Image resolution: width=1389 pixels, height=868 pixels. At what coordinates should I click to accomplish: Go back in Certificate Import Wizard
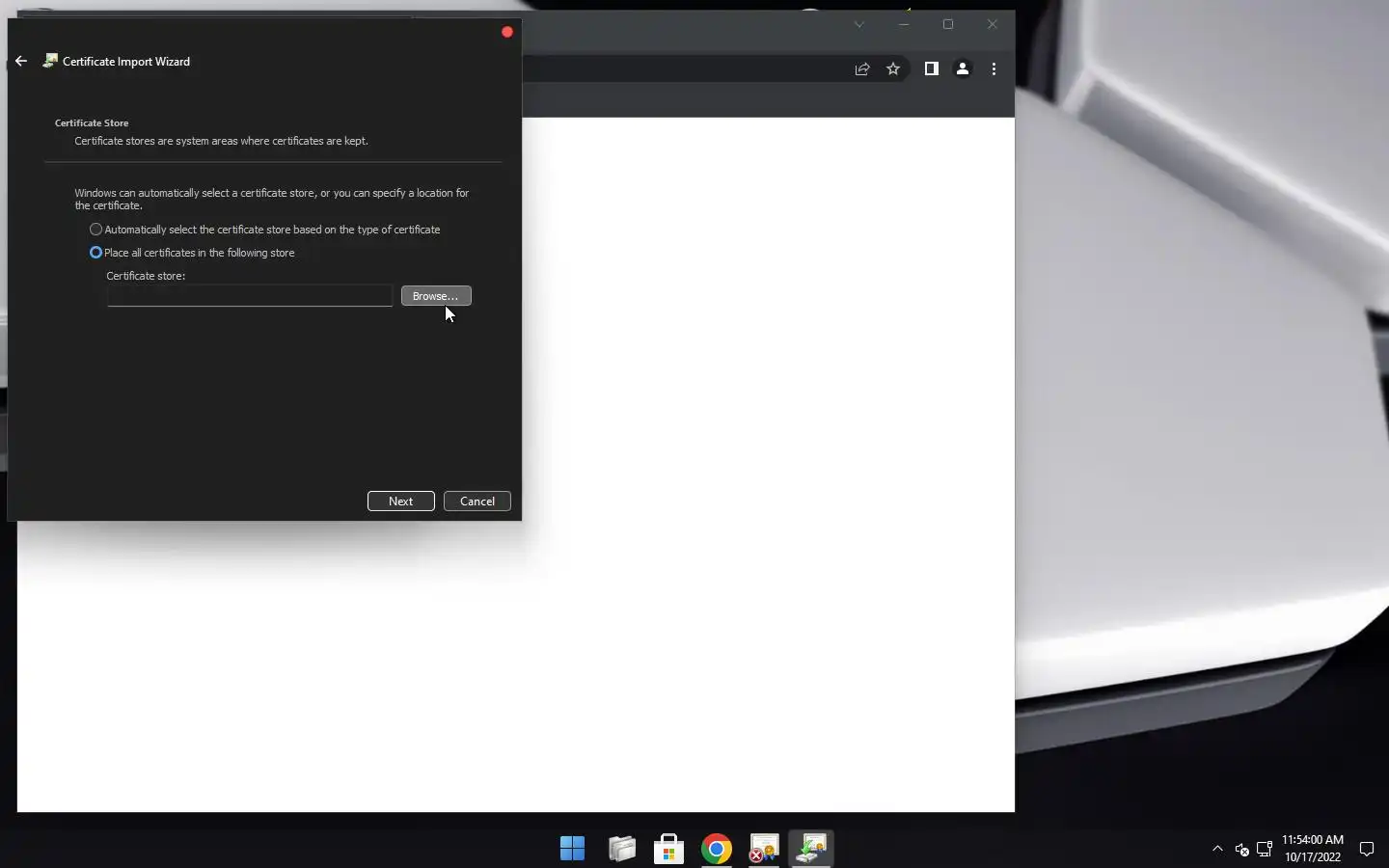click(21, 61)
